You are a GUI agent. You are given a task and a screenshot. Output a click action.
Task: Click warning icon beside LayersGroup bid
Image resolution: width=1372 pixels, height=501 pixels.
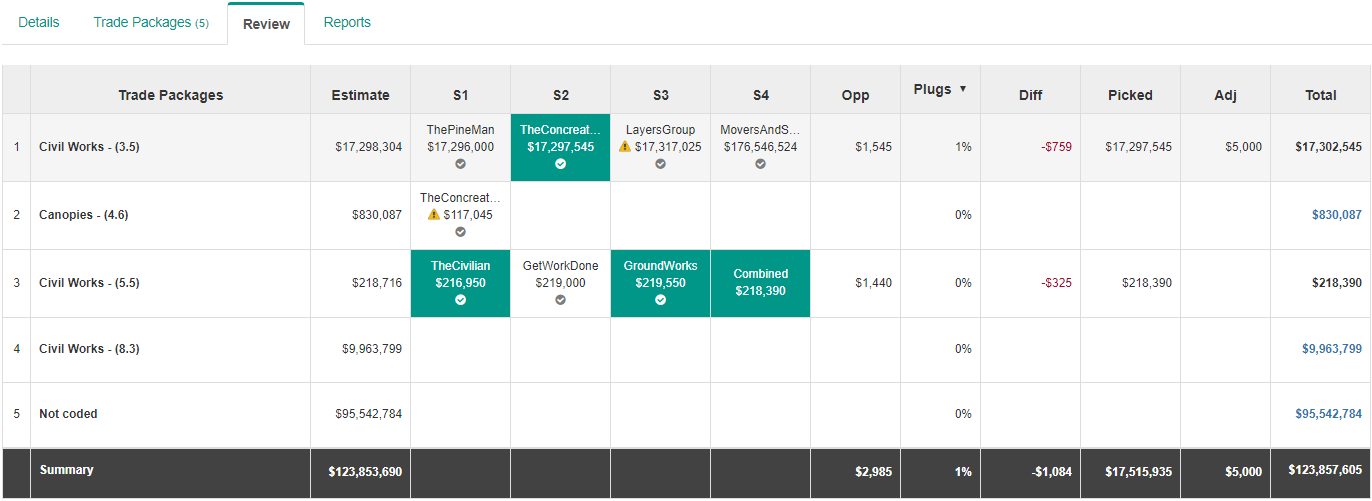tap(625, 147)
